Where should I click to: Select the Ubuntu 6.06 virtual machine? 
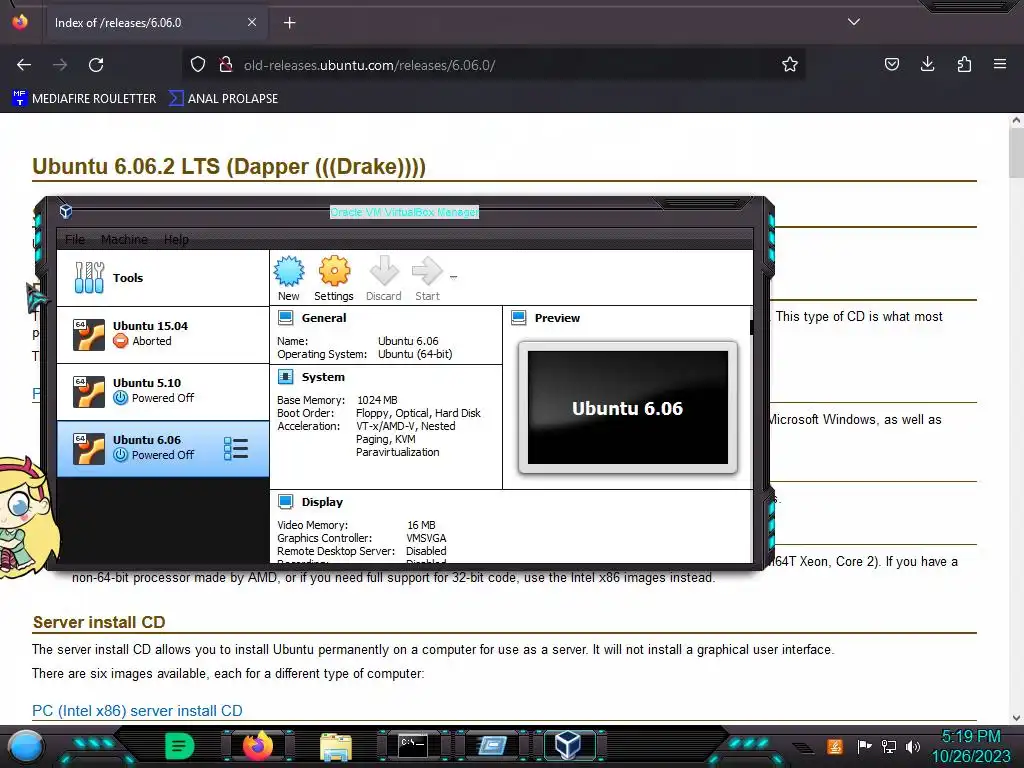click(x=163, y=449)
